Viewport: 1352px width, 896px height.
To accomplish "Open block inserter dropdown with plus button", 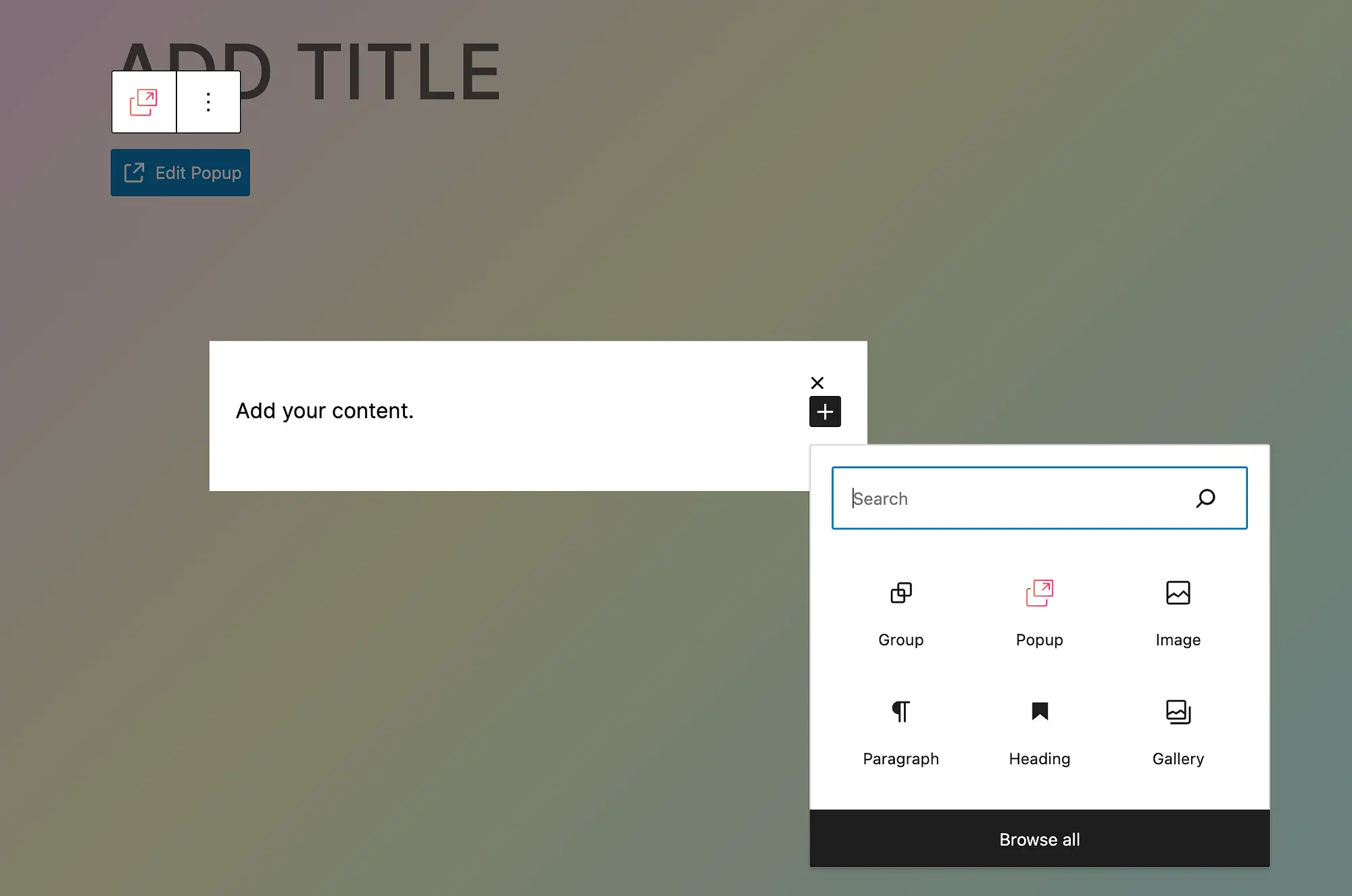I will coord(824,411).
